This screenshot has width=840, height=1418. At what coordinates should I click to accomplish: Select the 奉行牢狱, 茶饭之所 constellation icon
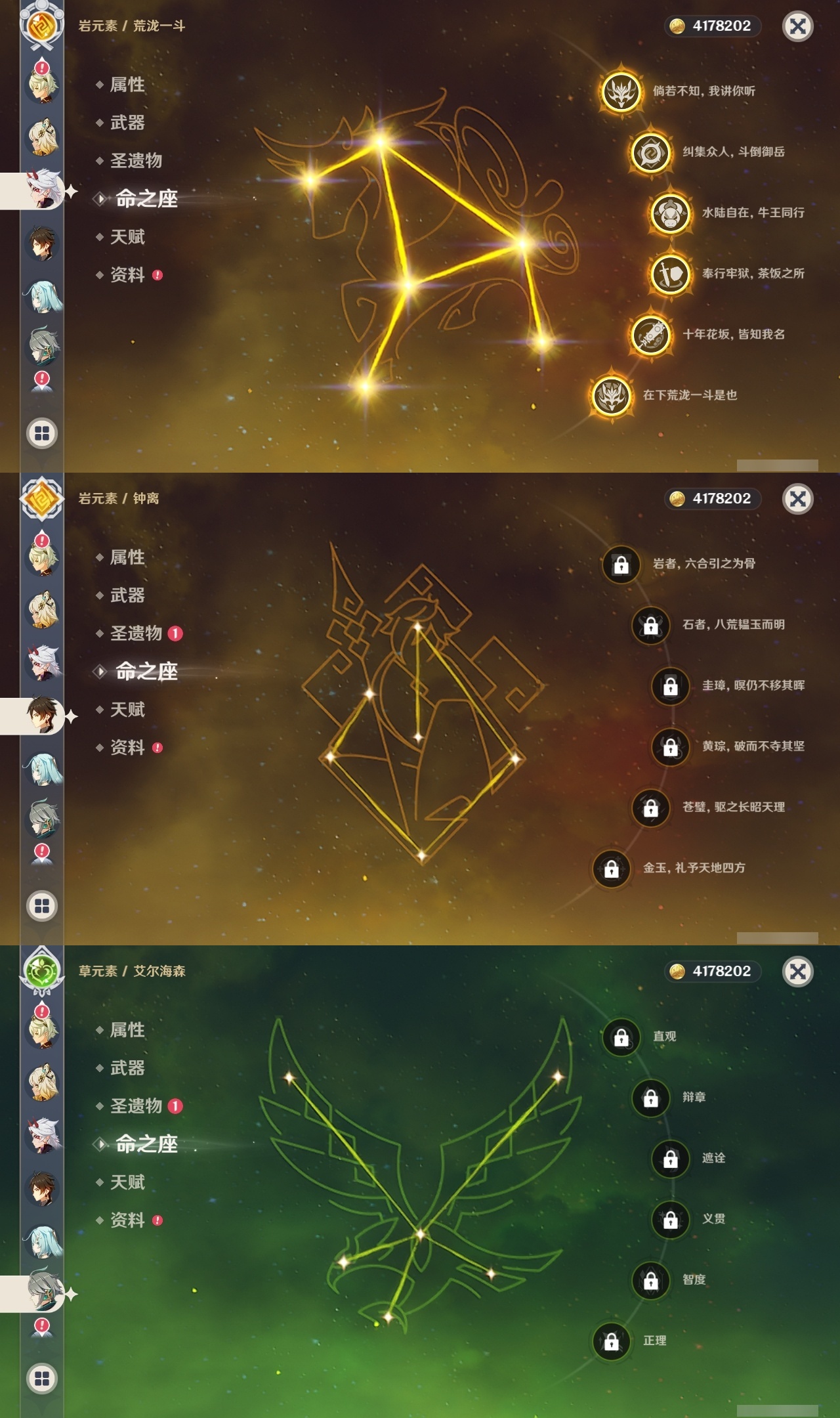point(670,274)
